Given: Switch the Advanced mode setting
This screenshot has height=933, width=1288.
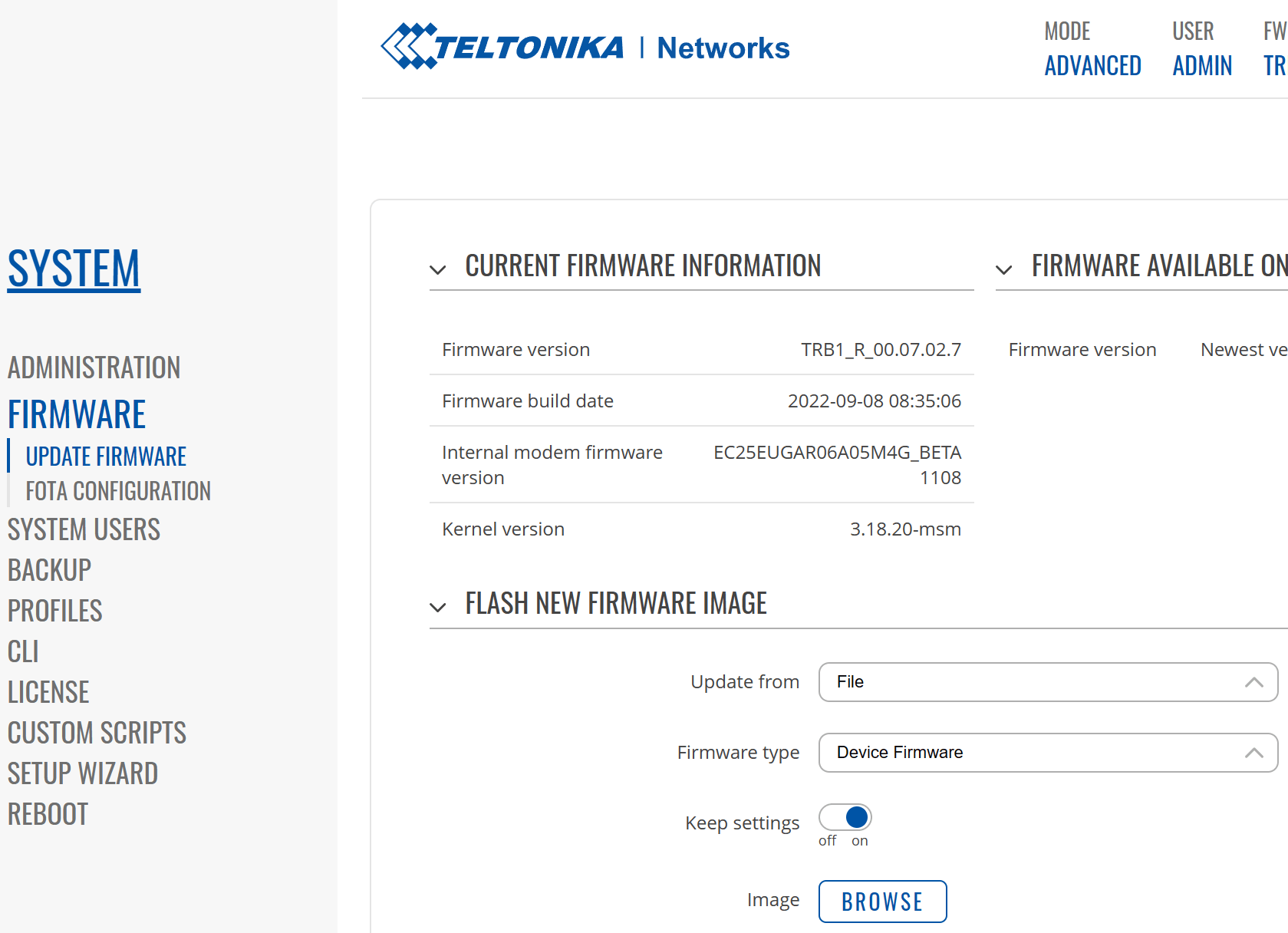Looking at the screenshot, I should click(x=1092, y=66).
